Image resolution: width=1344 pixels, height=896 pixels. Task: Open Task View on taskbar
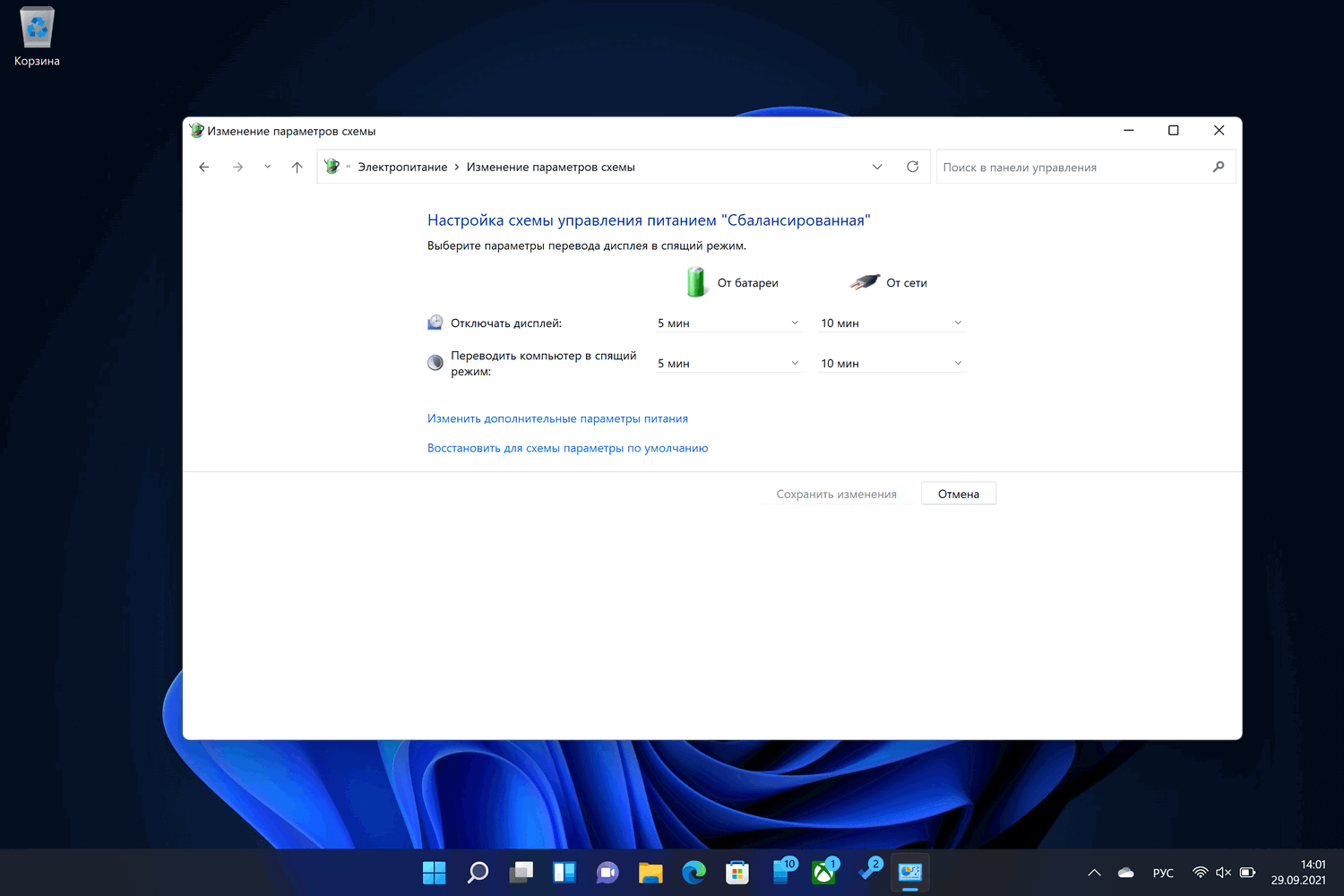click(x=521, y=872)
